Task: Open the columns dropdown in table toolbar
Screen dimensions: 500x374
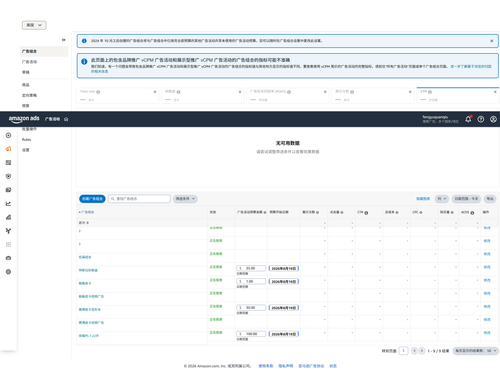Action: 441,199
